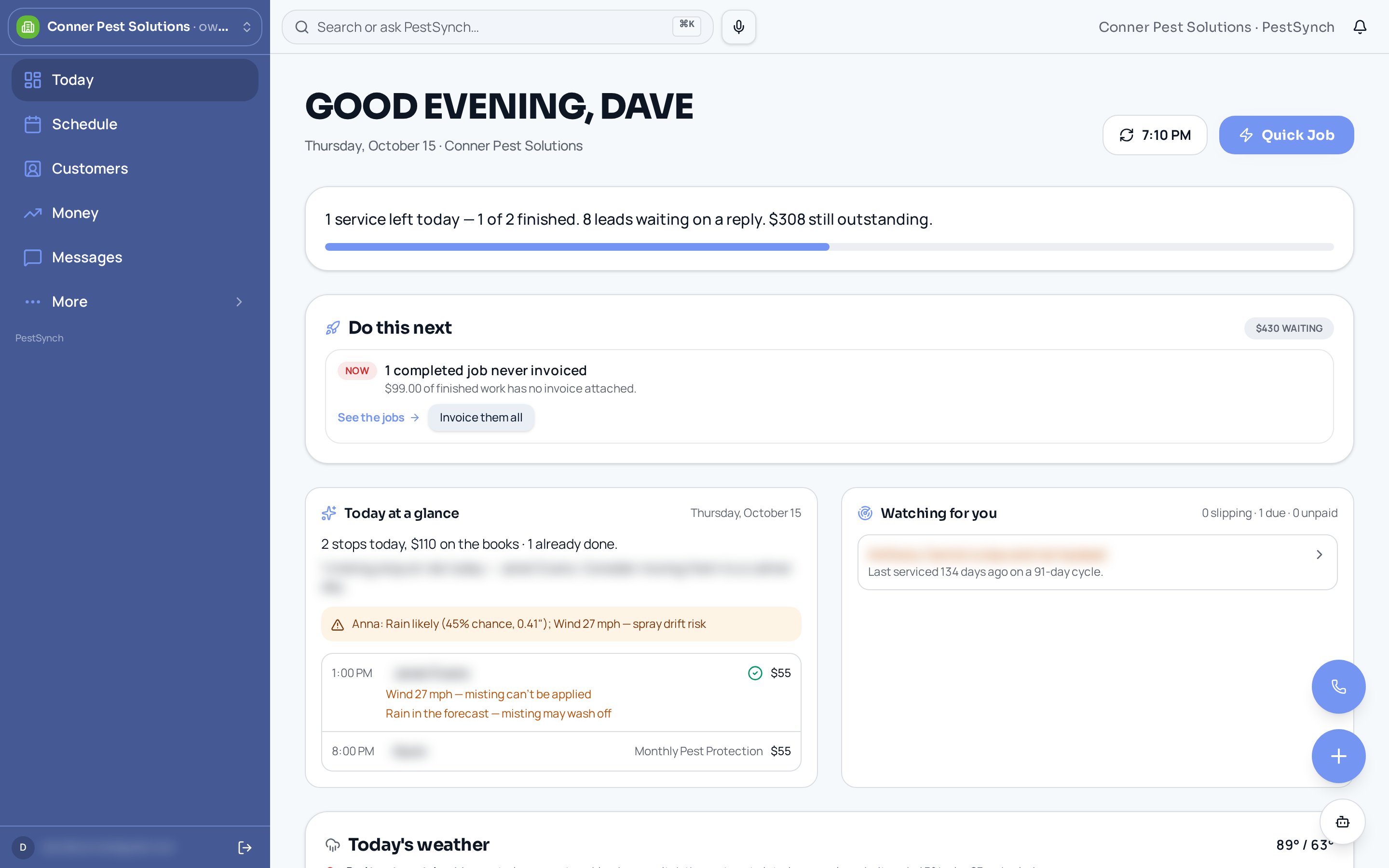Click the Quick Job button
1389x868 pixels.
click(1286, 135)
